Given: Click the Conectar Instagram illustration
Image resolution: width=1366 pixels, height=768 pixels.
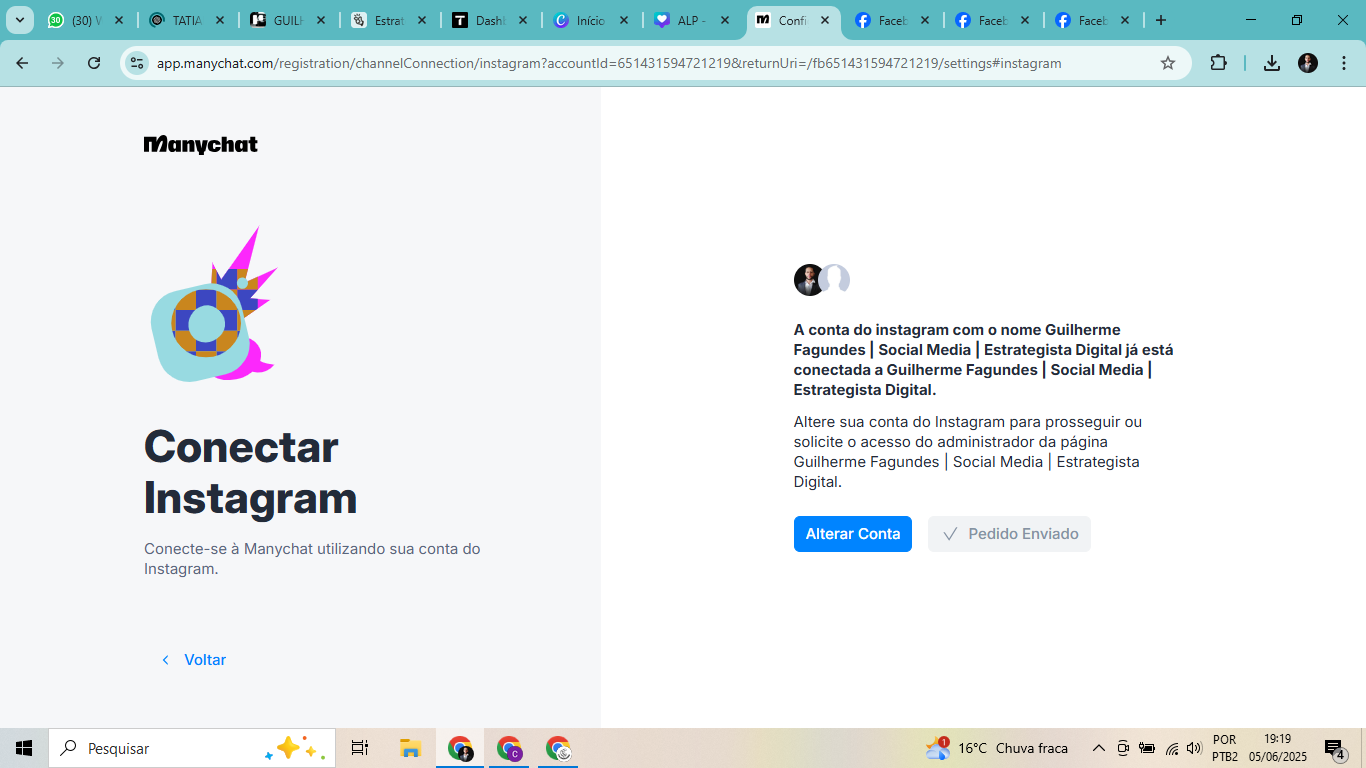Looking at the screenshot, I should pyautogui.click(x=213, y=305).
